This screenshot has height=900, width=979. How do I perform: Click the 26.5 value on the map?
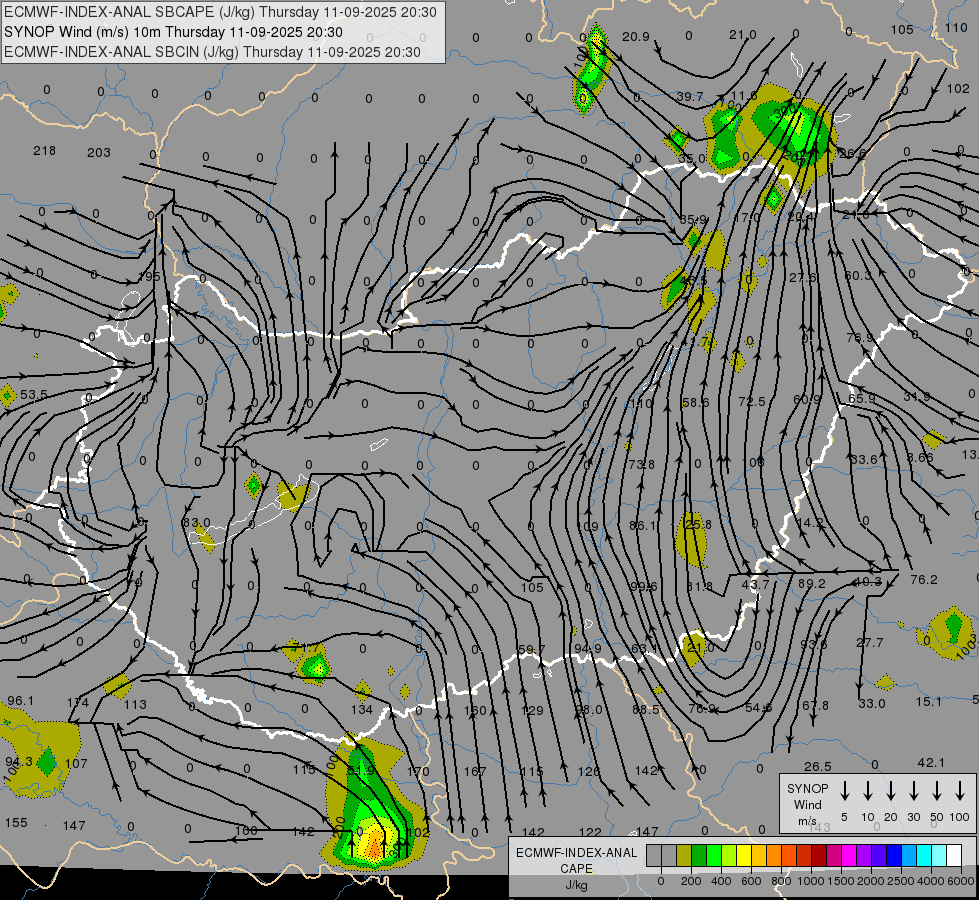point(818,766)
